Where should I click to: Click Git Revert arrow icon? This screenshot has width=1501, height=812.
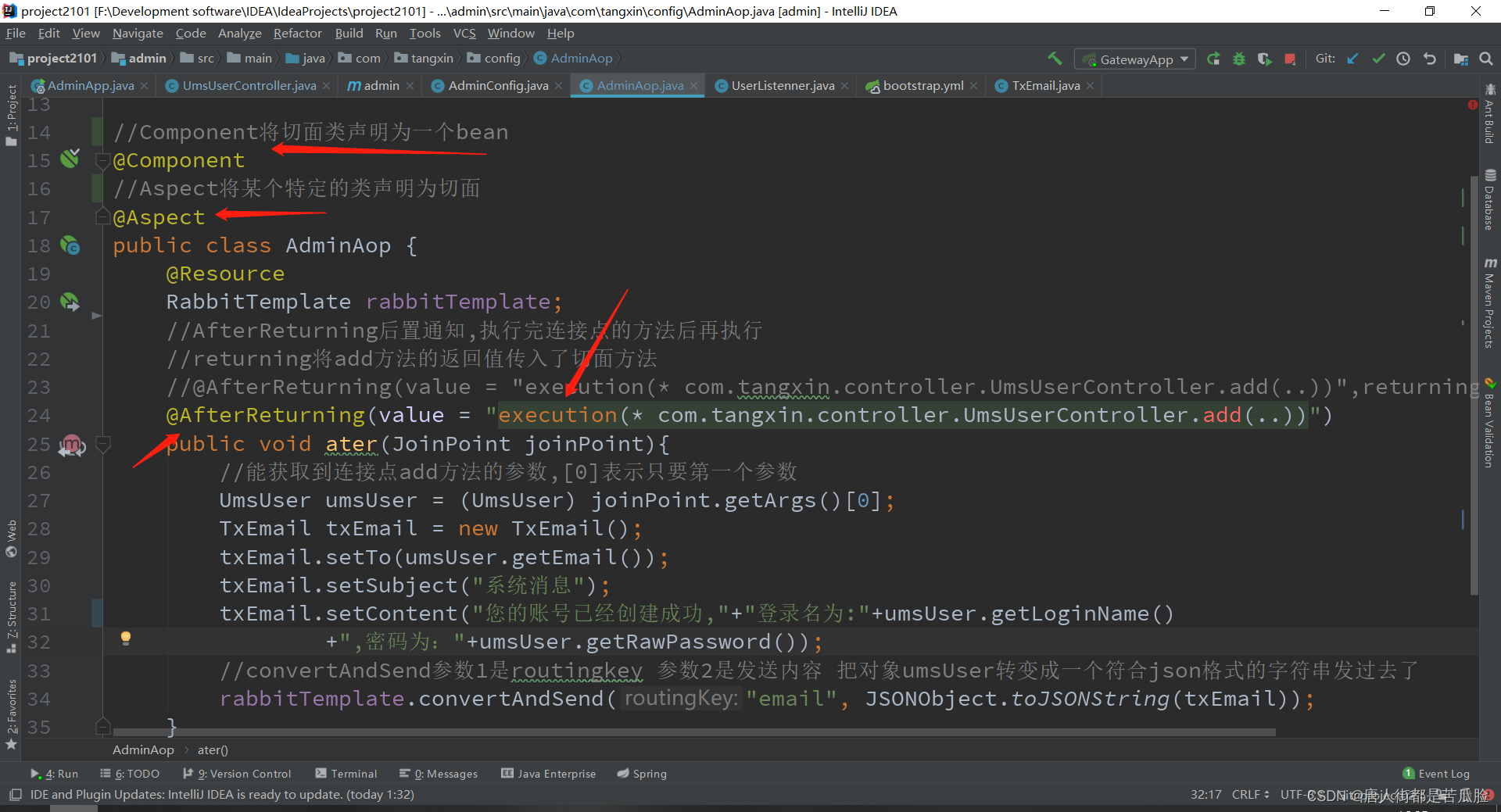click(x=1430, y=59)
